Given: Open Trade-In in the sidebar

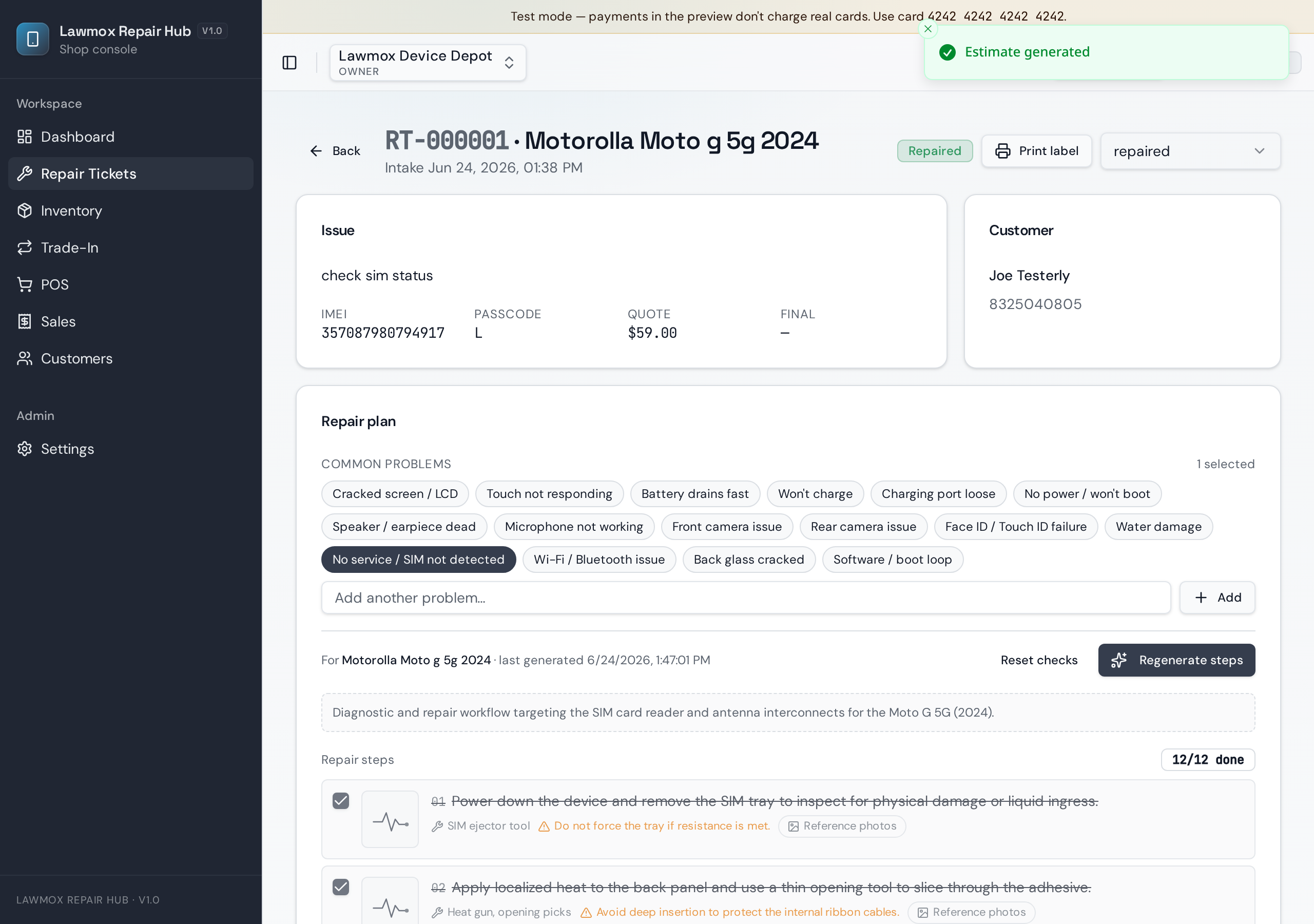Looking at the screenshot, I should [130, 247].
